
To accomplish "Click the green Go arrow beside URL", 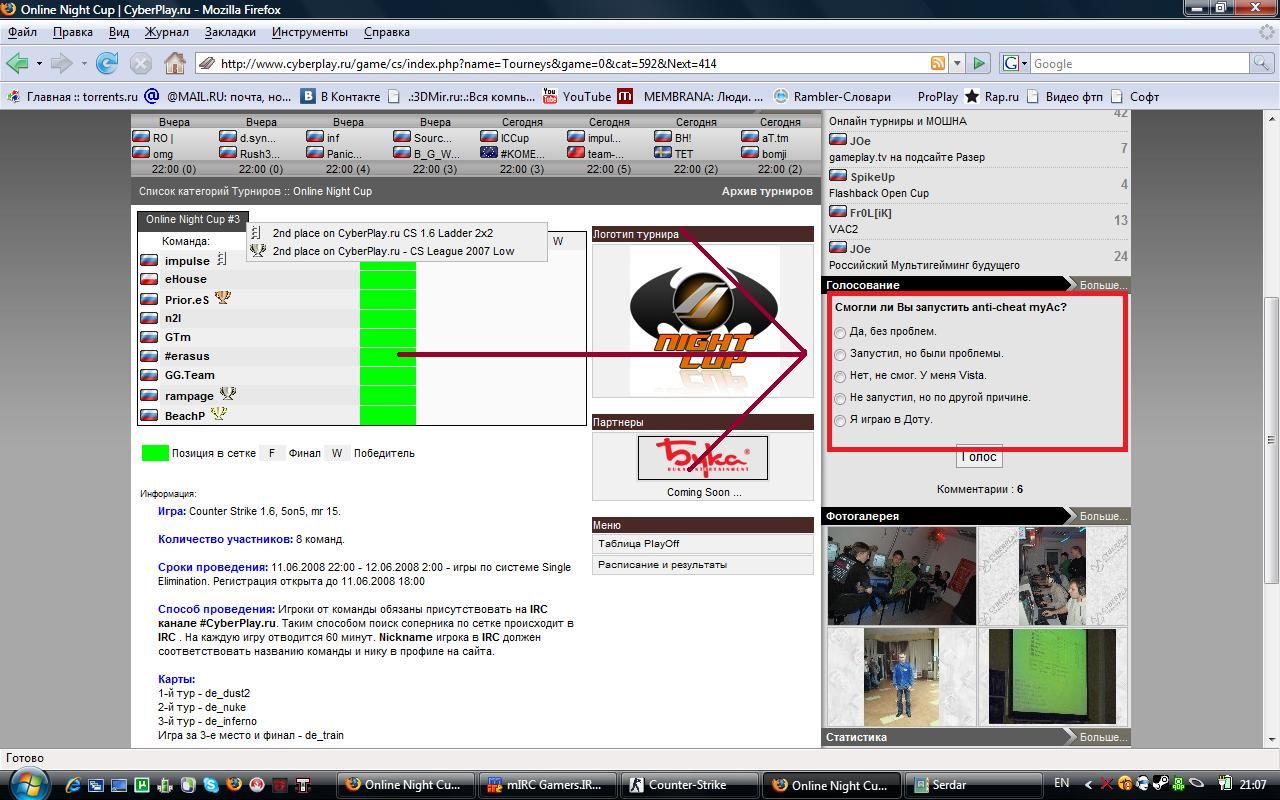I will 979,63.
